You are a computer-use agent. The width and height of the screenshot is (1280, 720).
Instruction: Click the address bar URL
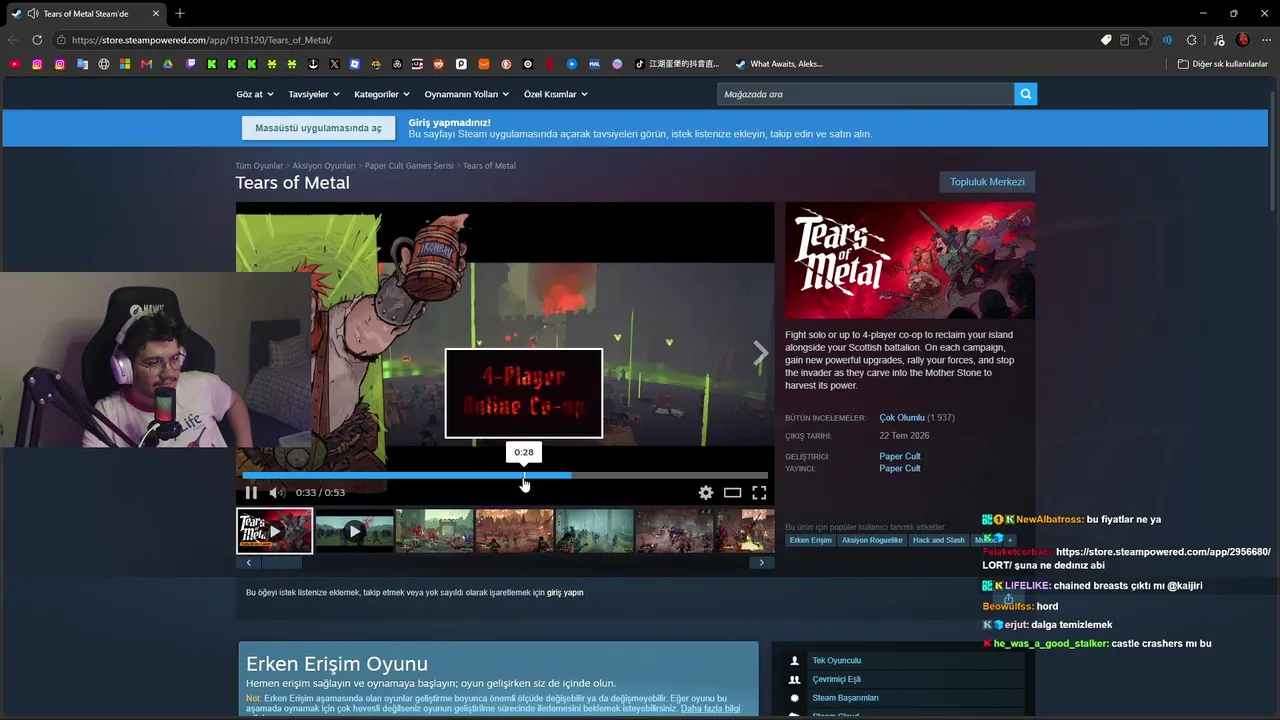[x=202, y=40]
